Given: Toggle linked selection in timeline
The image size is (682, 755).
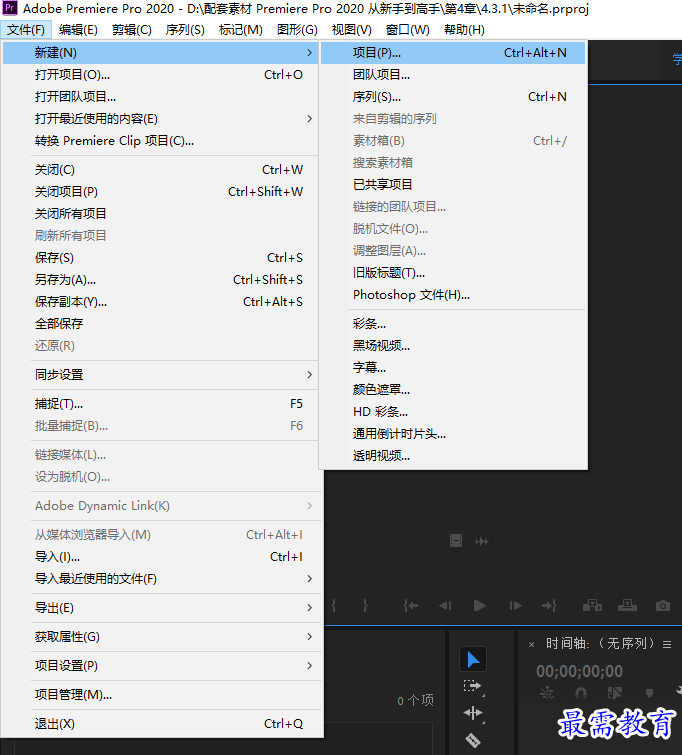Looking at the screenshot, I should [x=615, y=693].
